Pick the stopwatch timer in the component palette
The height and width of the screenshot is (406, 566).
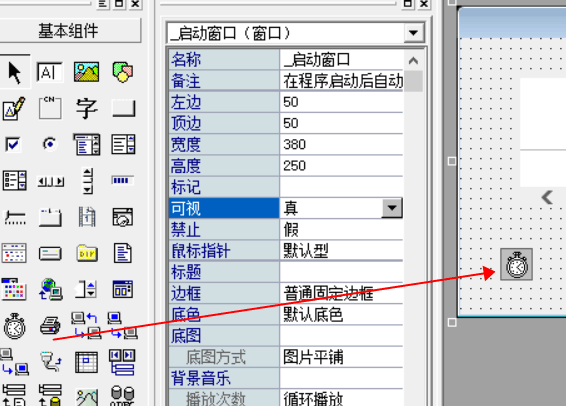[x=14, y=326]
